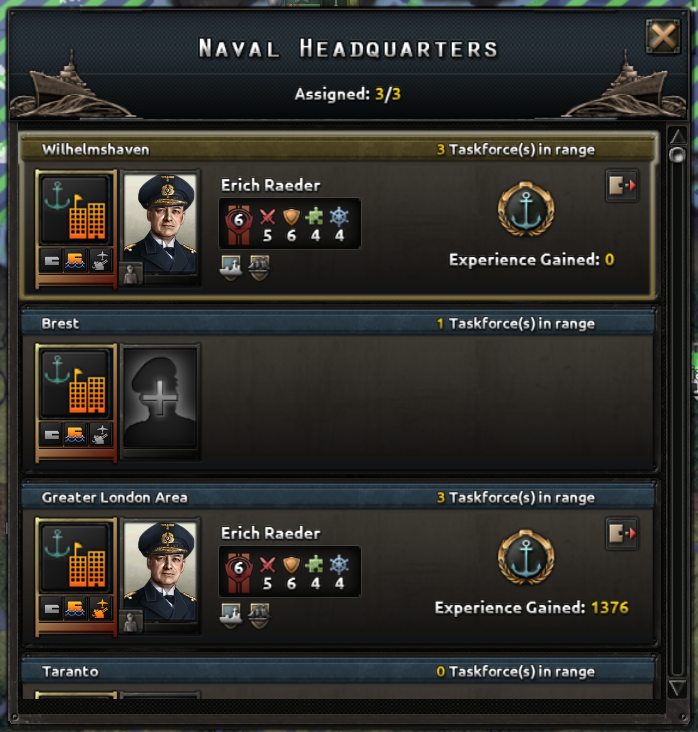698x732 pixels.
Task: Click Erich Raeder's portrait under Wilhelmshaven
Action: pyautogui.click(x=160, y=225)
